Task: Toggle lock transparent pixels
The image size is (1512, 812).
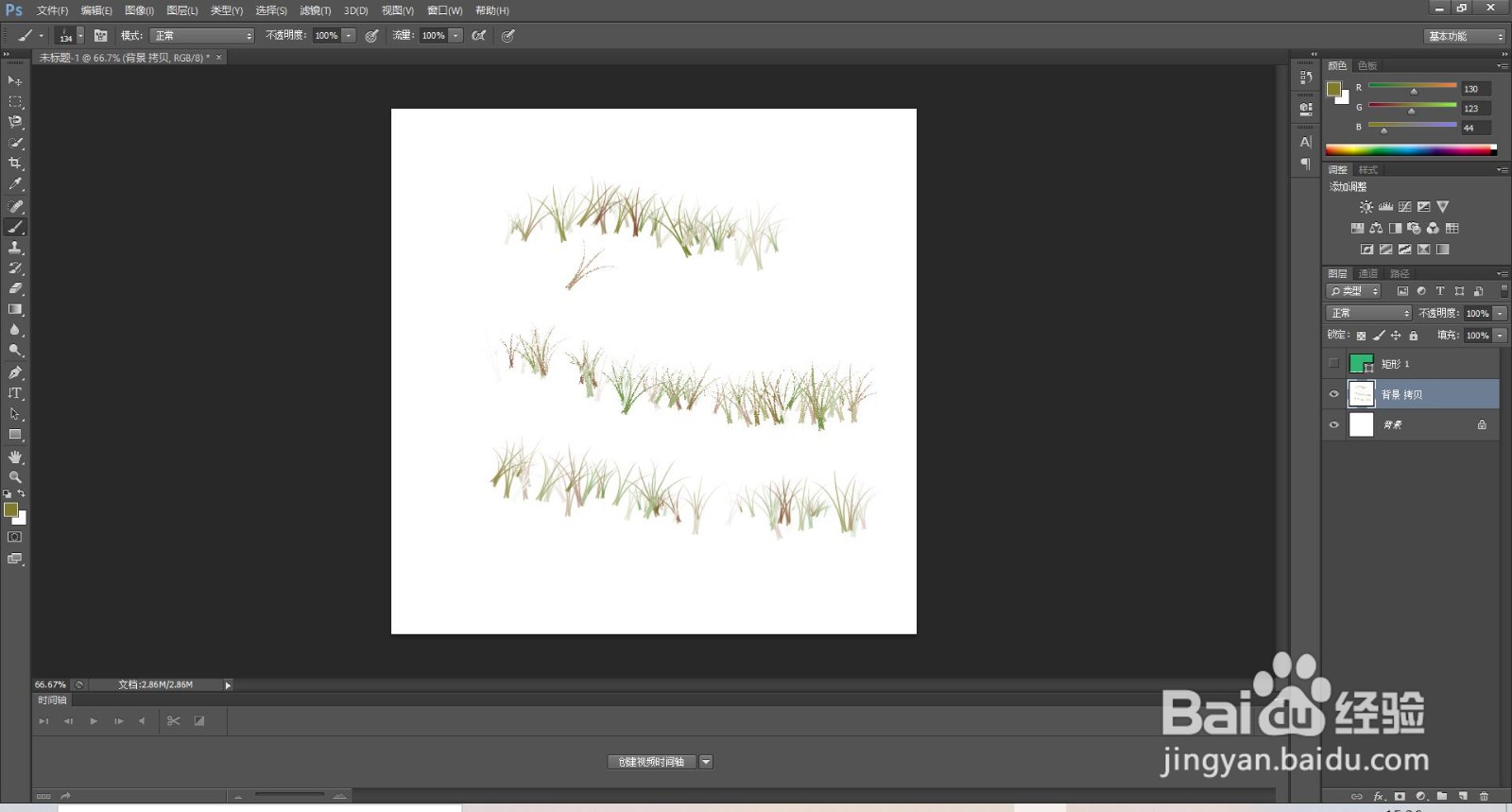Action: click(1361, 336)
